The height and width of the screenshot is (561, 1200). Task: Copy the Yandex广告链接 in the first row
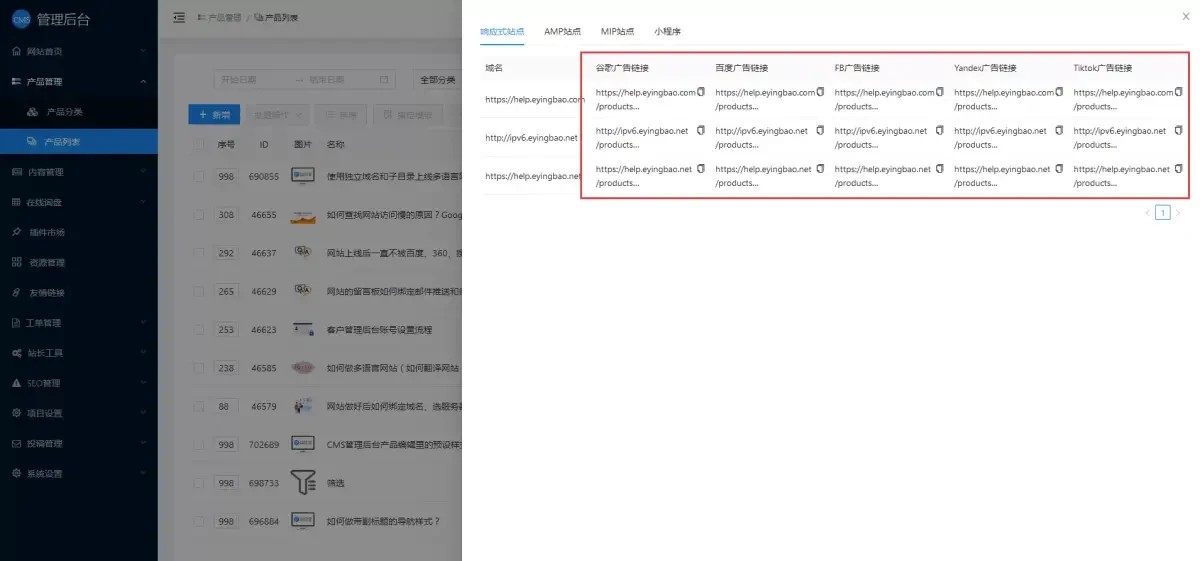click(x=1059, y=92)
